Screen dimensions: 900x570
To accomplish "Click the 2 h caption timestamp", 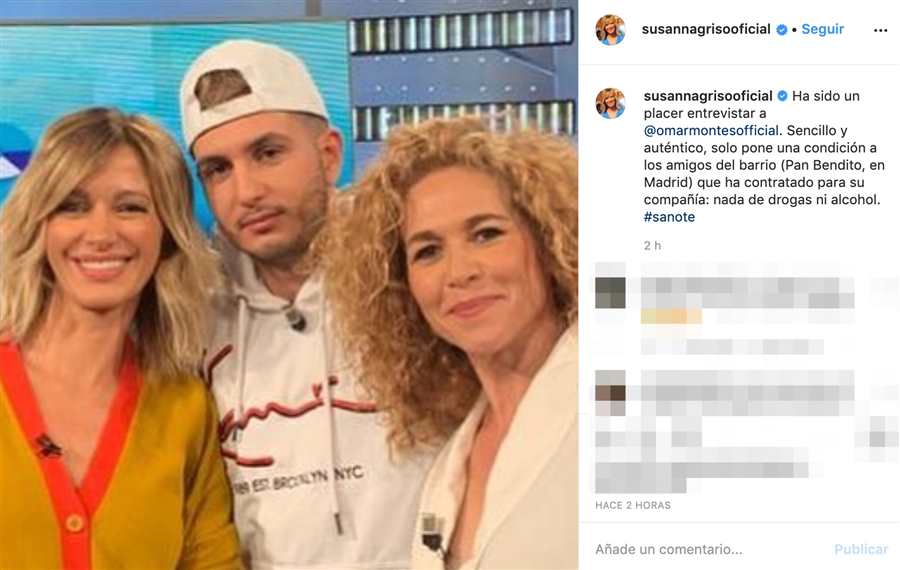I will (x=653, y=246).
